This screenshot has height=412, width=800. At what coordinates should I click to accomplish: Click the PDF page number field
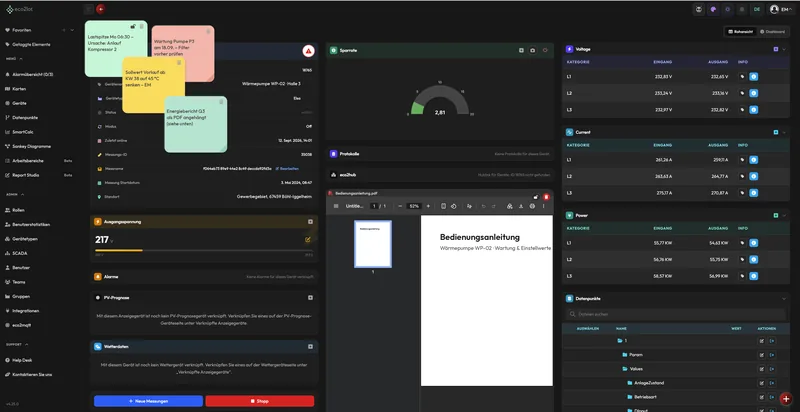374,206
